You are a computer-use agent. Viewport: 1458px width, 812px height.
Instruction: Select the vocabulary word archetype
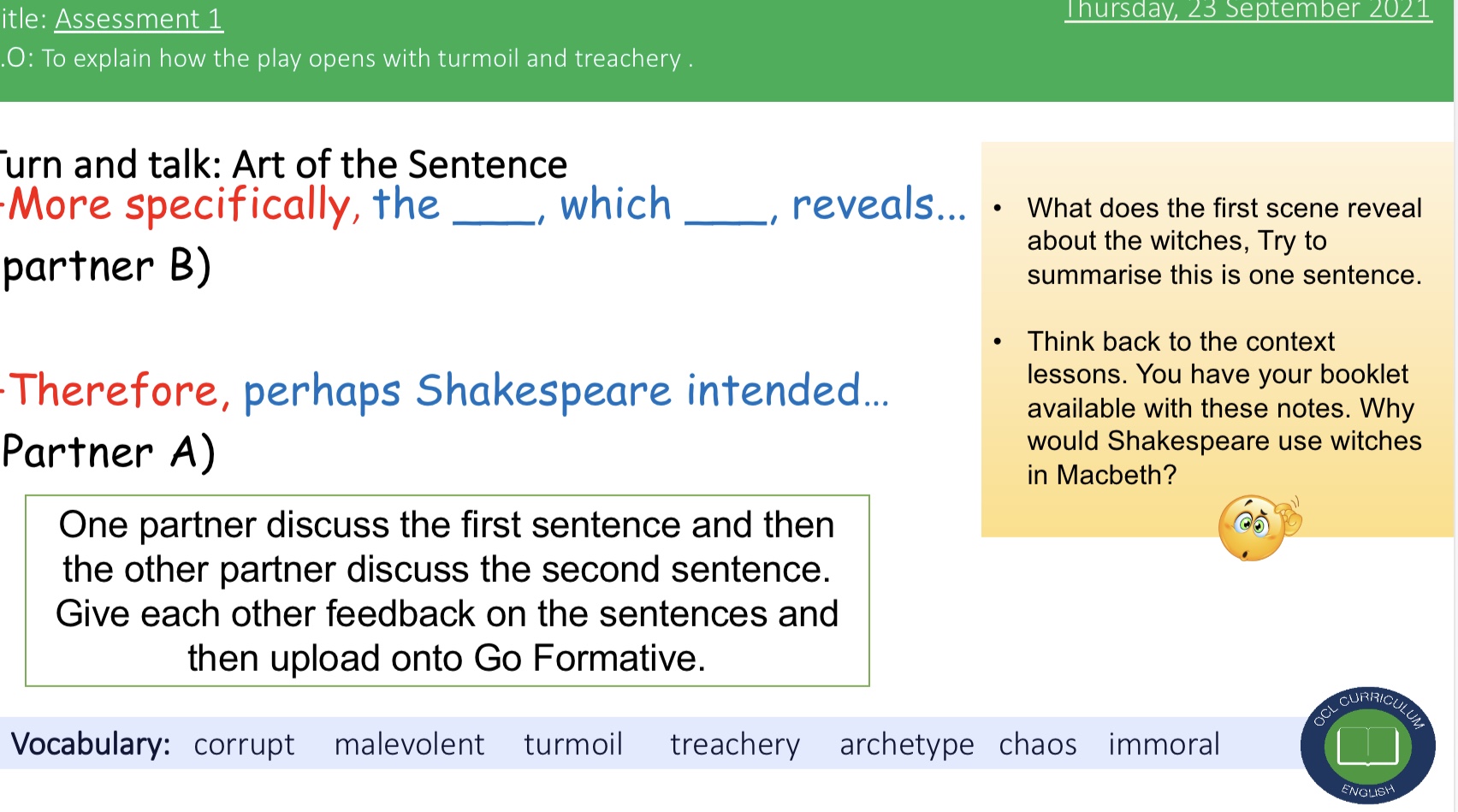pyautogui.click(x=906, y=744)
